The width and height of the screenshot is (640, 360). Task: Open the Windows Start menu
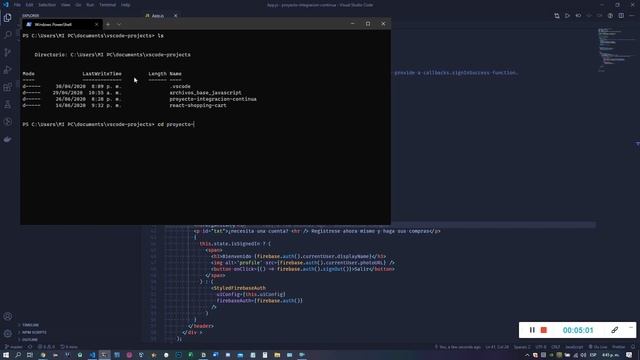click(6, 355)
